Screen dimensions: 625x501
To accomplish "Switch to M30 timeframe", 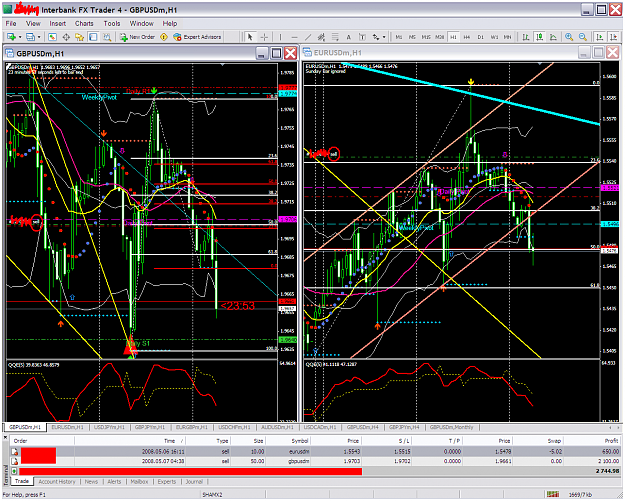I will click(440, 37).
